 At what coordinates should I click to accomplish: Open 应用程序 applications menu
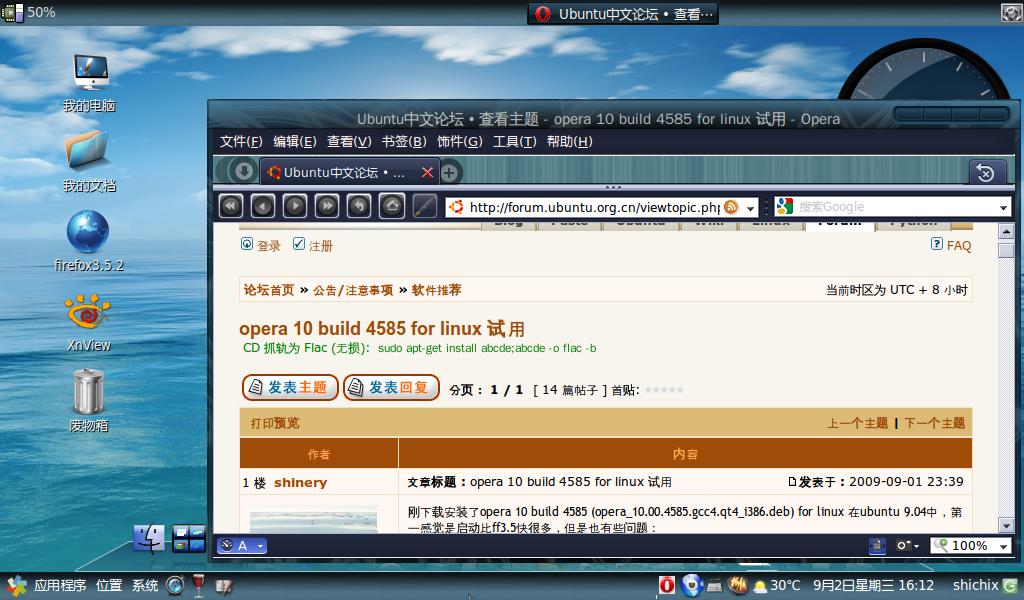pyautogui.click(x=60, y=585)
